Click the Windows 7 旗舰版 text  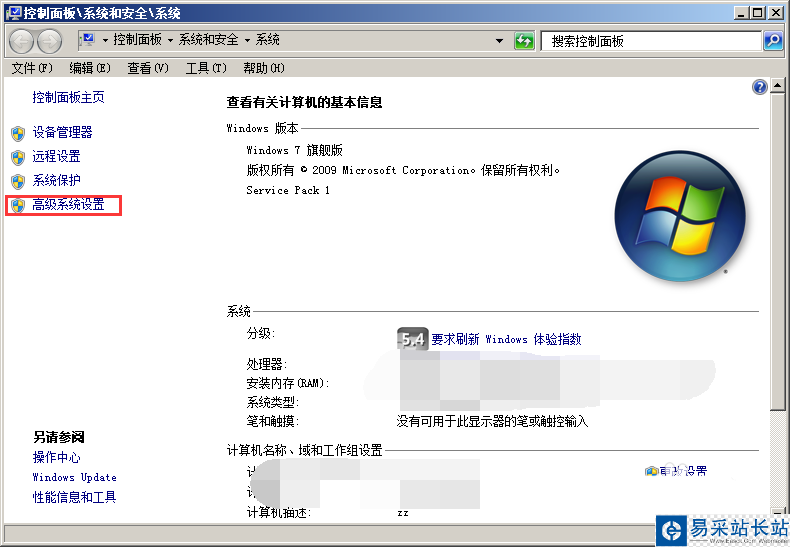(x=294, y=150)
